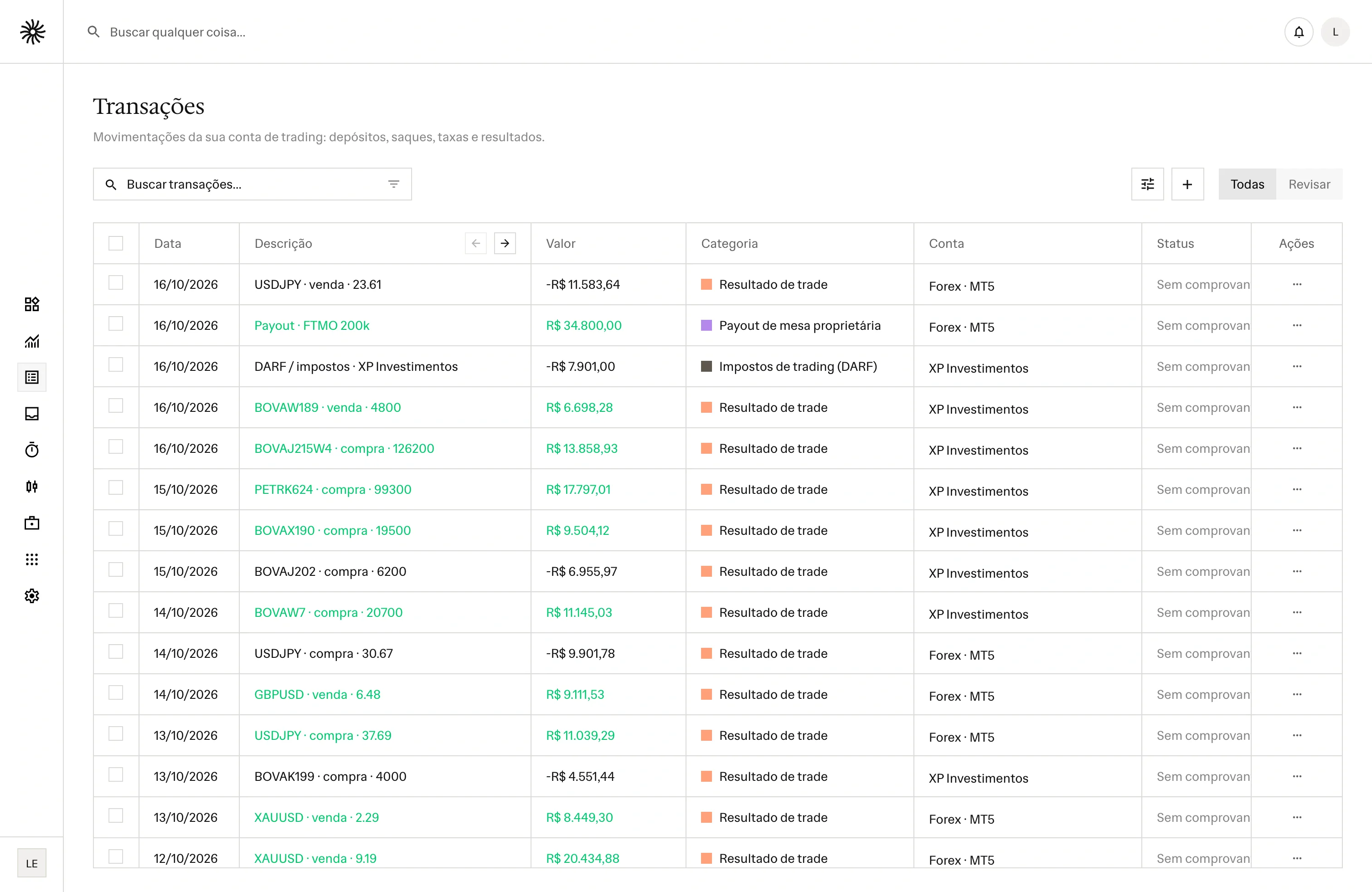Image resolution: width=1372 pixels, height=892 pixels.
Task: Switch to the Todas tab
Action: pos(1247,185)
